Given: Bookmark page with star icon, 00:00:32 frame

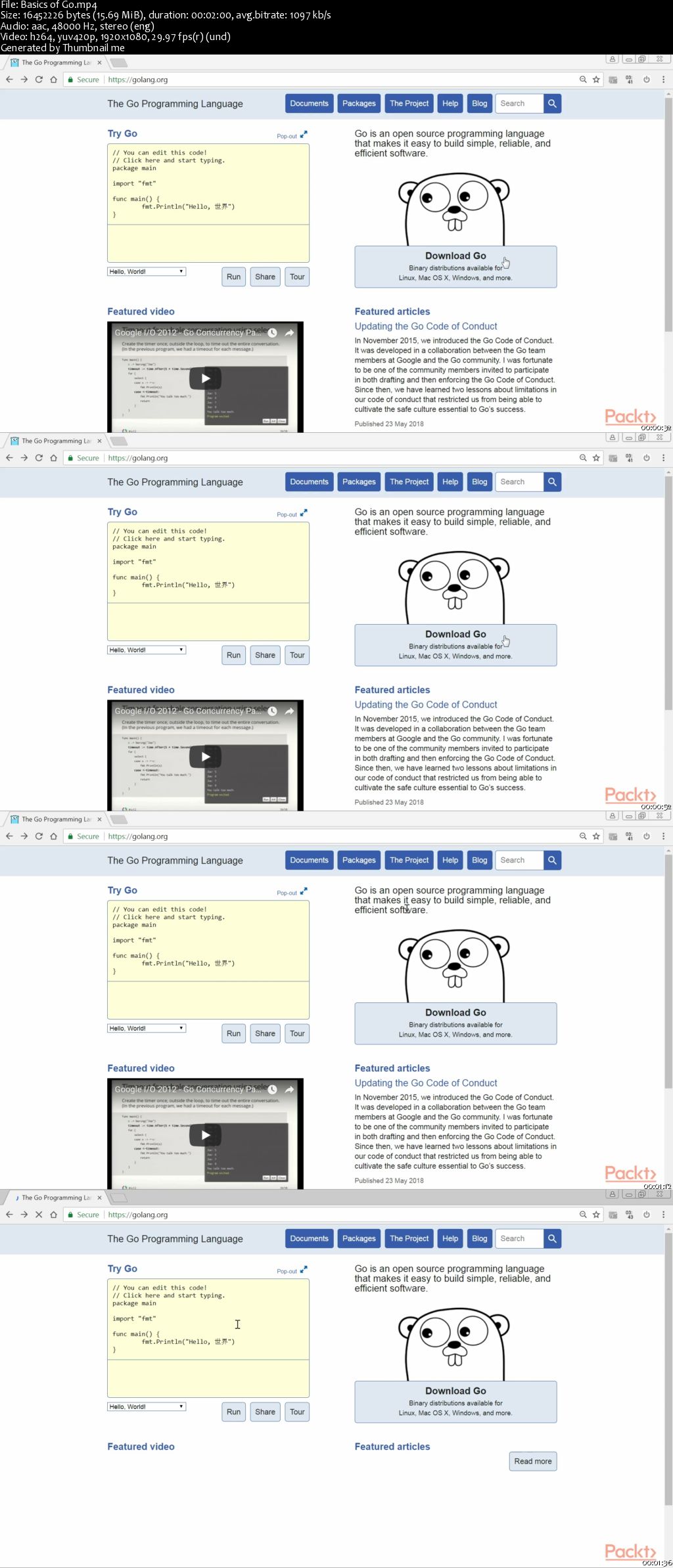Looking at the screenshot, I should (x=596, y=79).
